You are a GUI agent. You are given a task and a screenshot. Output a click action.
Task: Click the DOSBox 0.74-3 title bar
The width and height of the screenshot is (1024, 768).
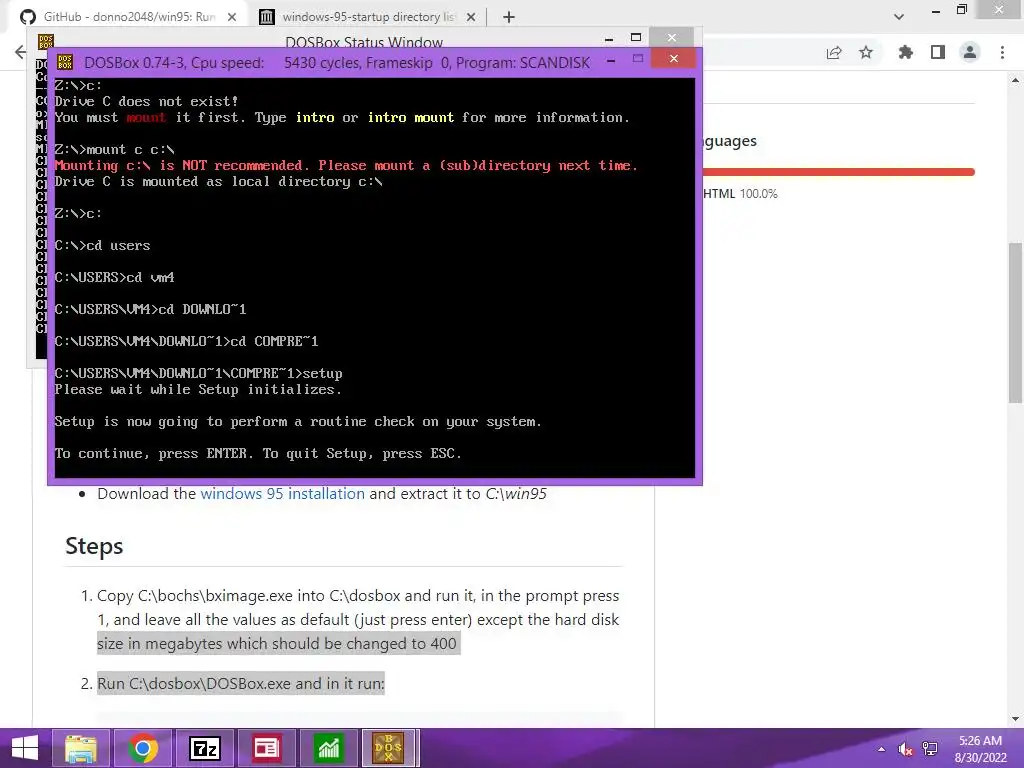[337, 63]
